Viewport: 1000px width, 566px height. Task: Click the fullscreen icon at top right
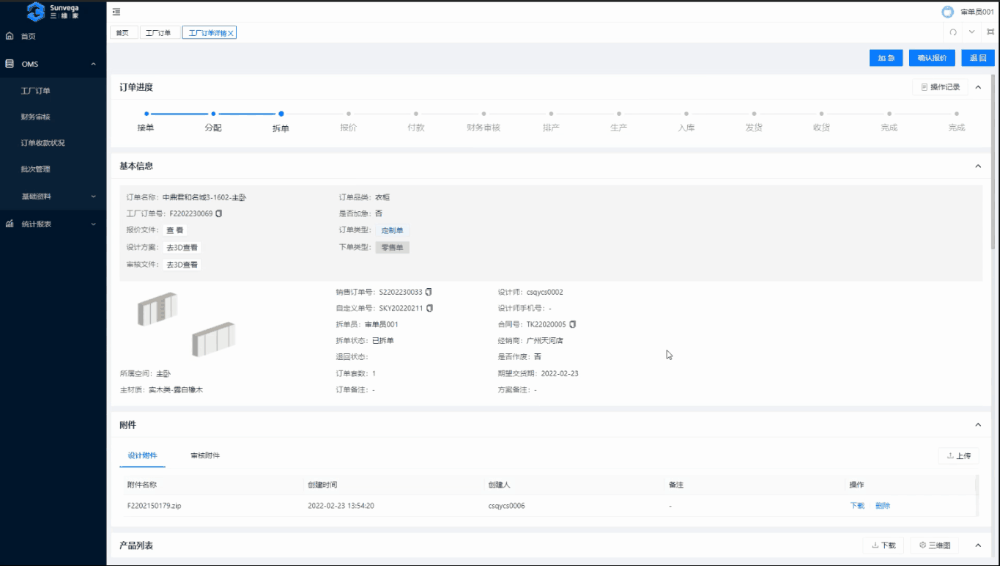tap(989, 32)
